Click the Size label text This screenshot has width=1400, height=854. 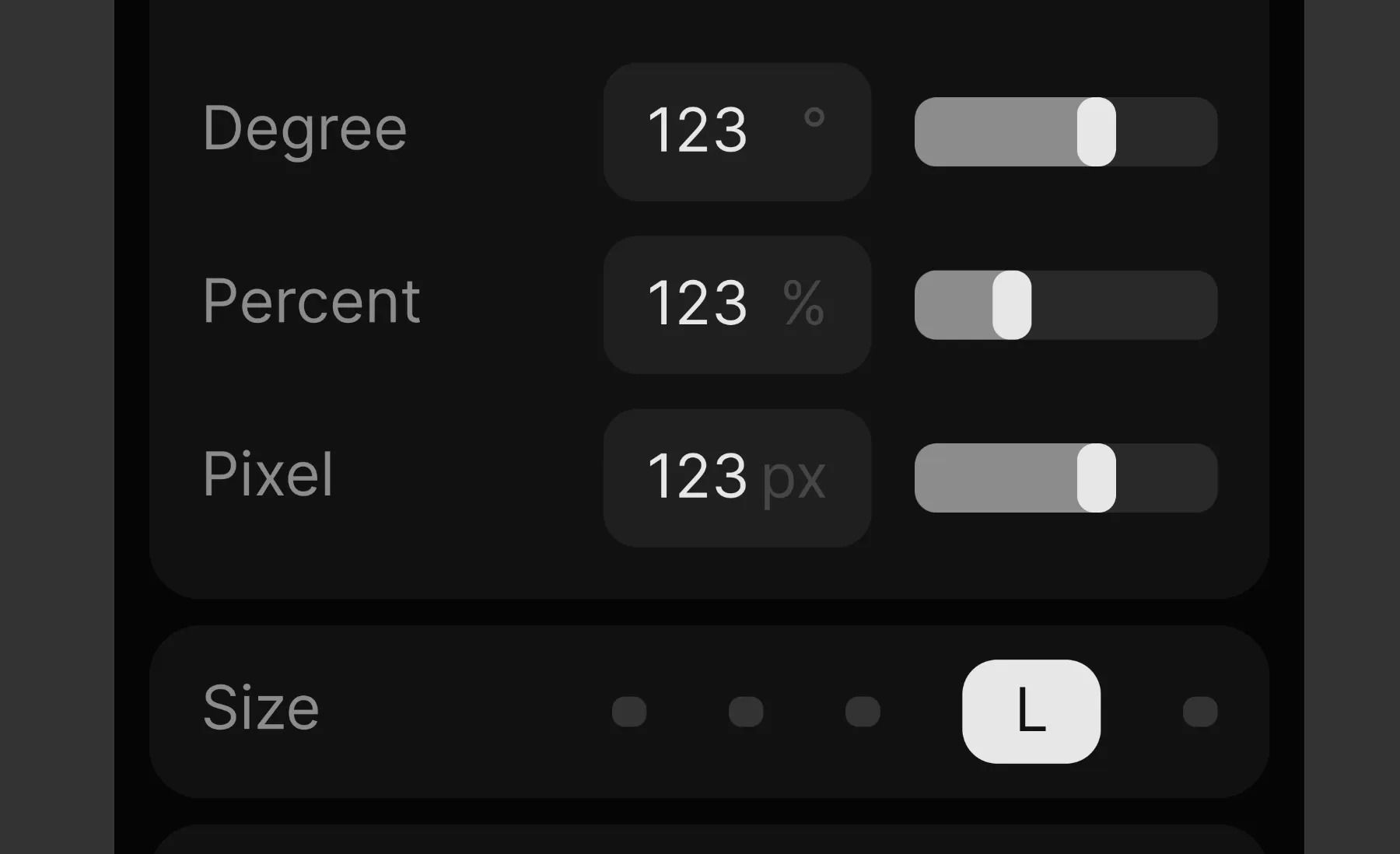click(261, 709)
